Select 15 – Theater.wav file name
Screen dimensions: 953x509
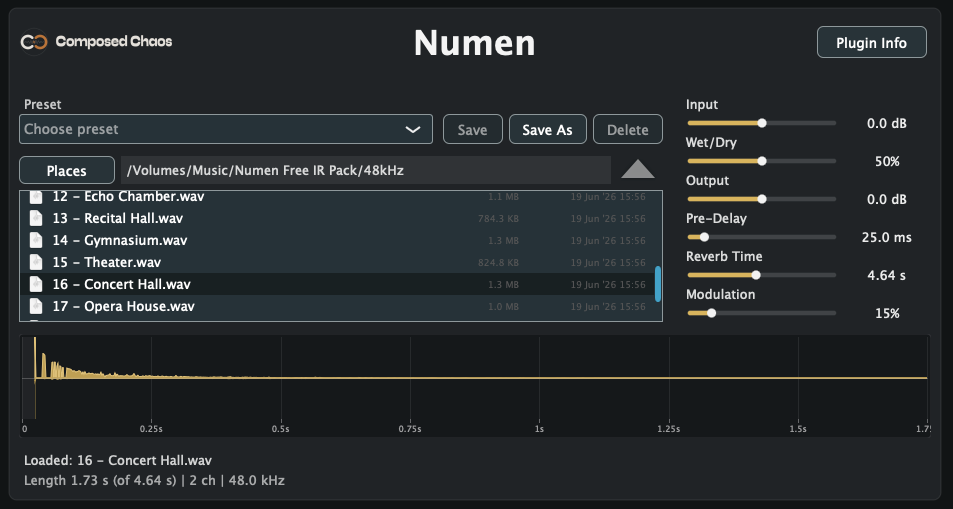(106, 262)
